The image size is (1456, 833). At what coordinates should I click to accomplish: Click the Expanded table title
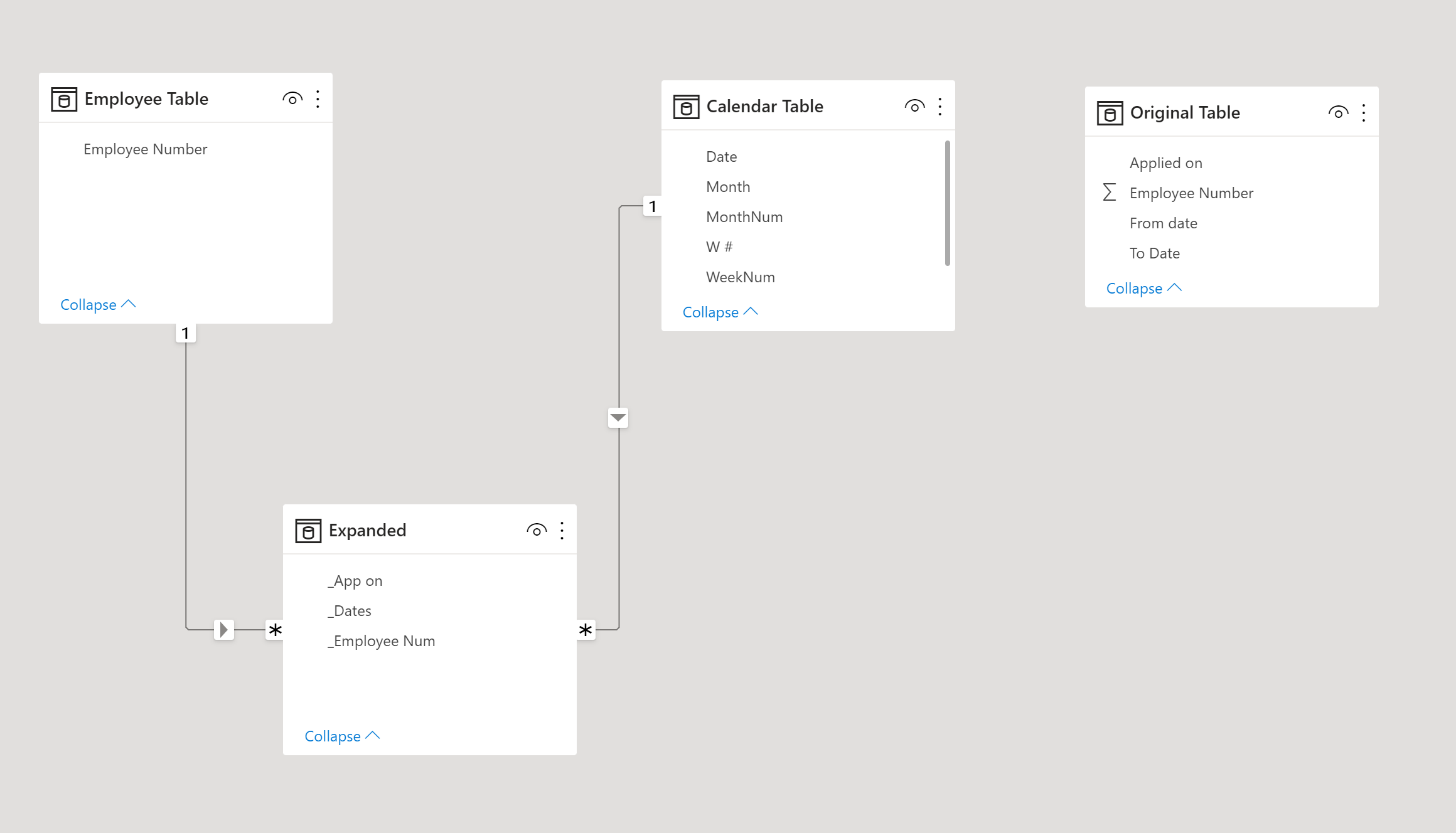tap(367, 531)
